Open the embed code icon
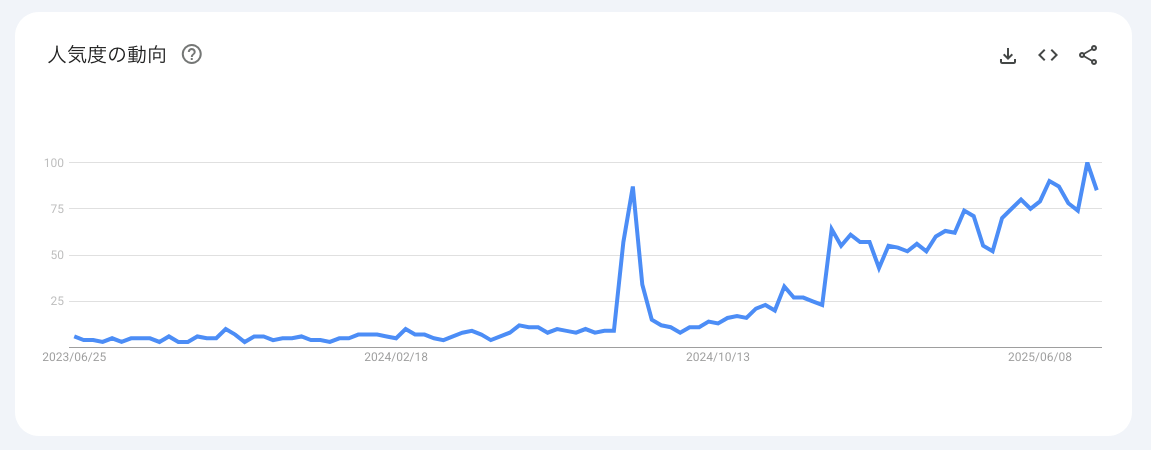The height and width of the screenshot is (450, 1151). [1047, 55]
